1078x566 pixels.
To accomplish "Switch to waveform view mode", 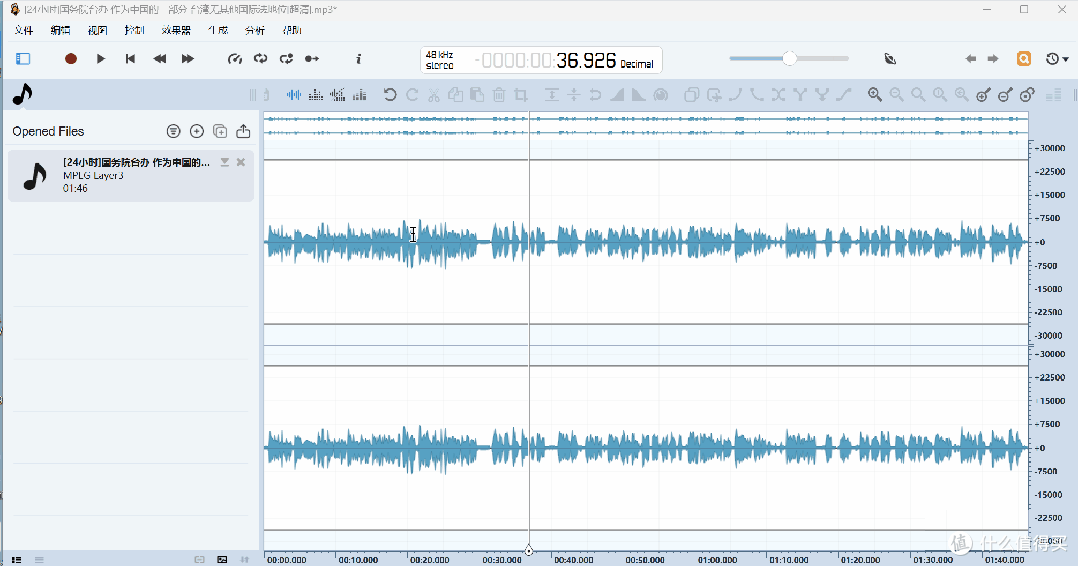I will [x=294, y=95].
